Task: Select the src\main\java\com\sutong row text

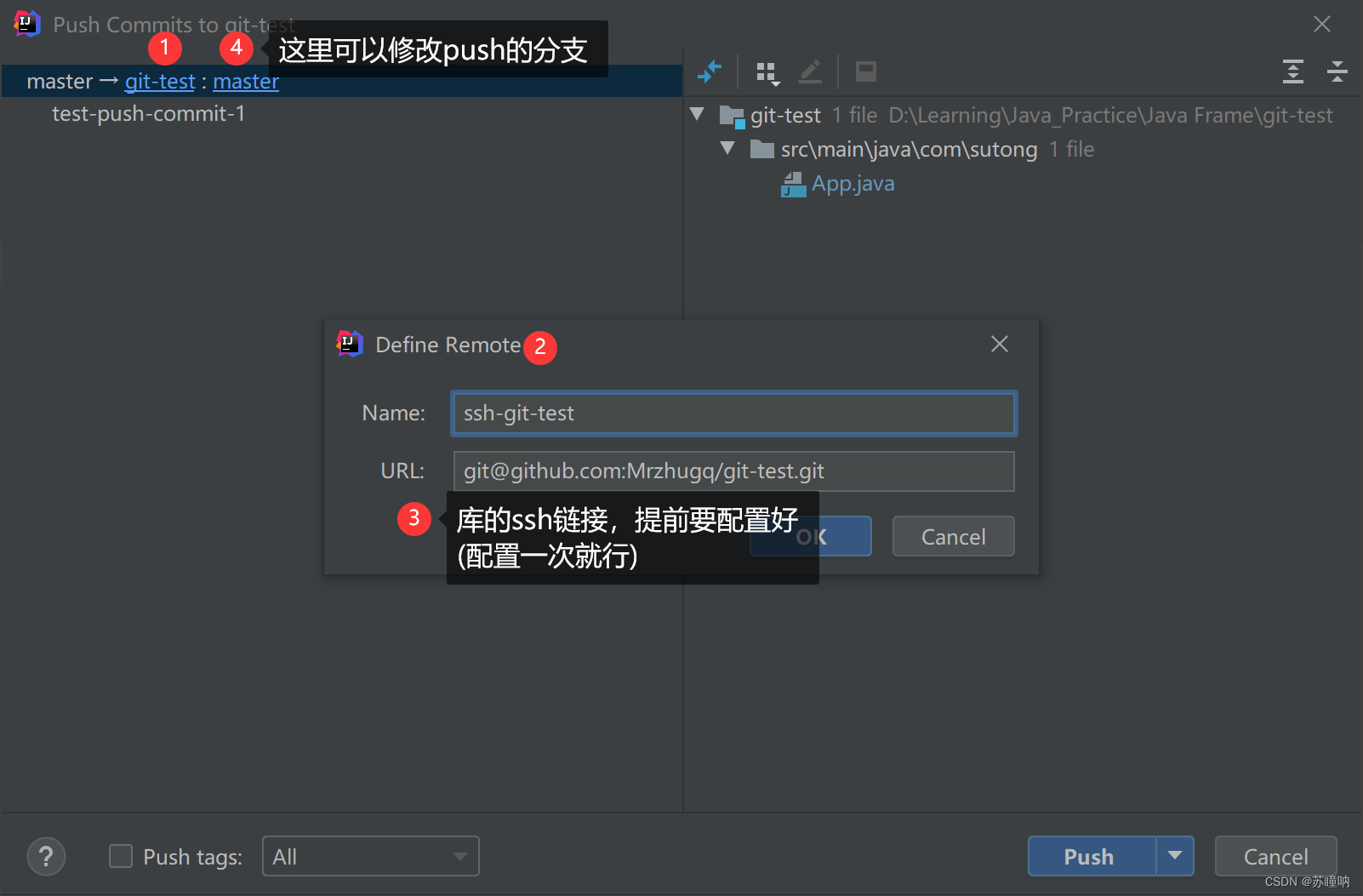Action: (909, 150)
